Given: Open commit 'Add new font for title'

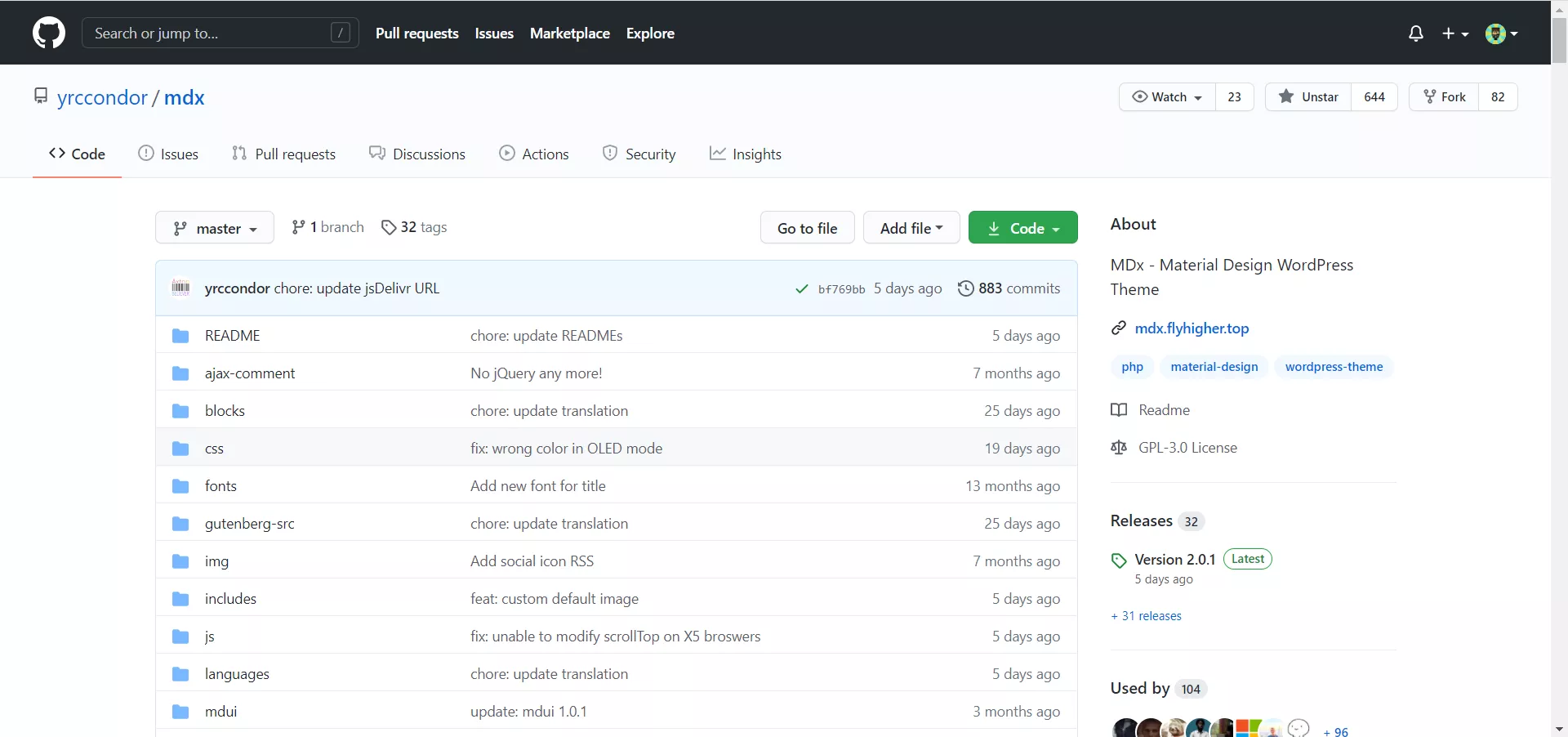Looking at the screenshot, I should pyautogui.click(x=538, y=486).
